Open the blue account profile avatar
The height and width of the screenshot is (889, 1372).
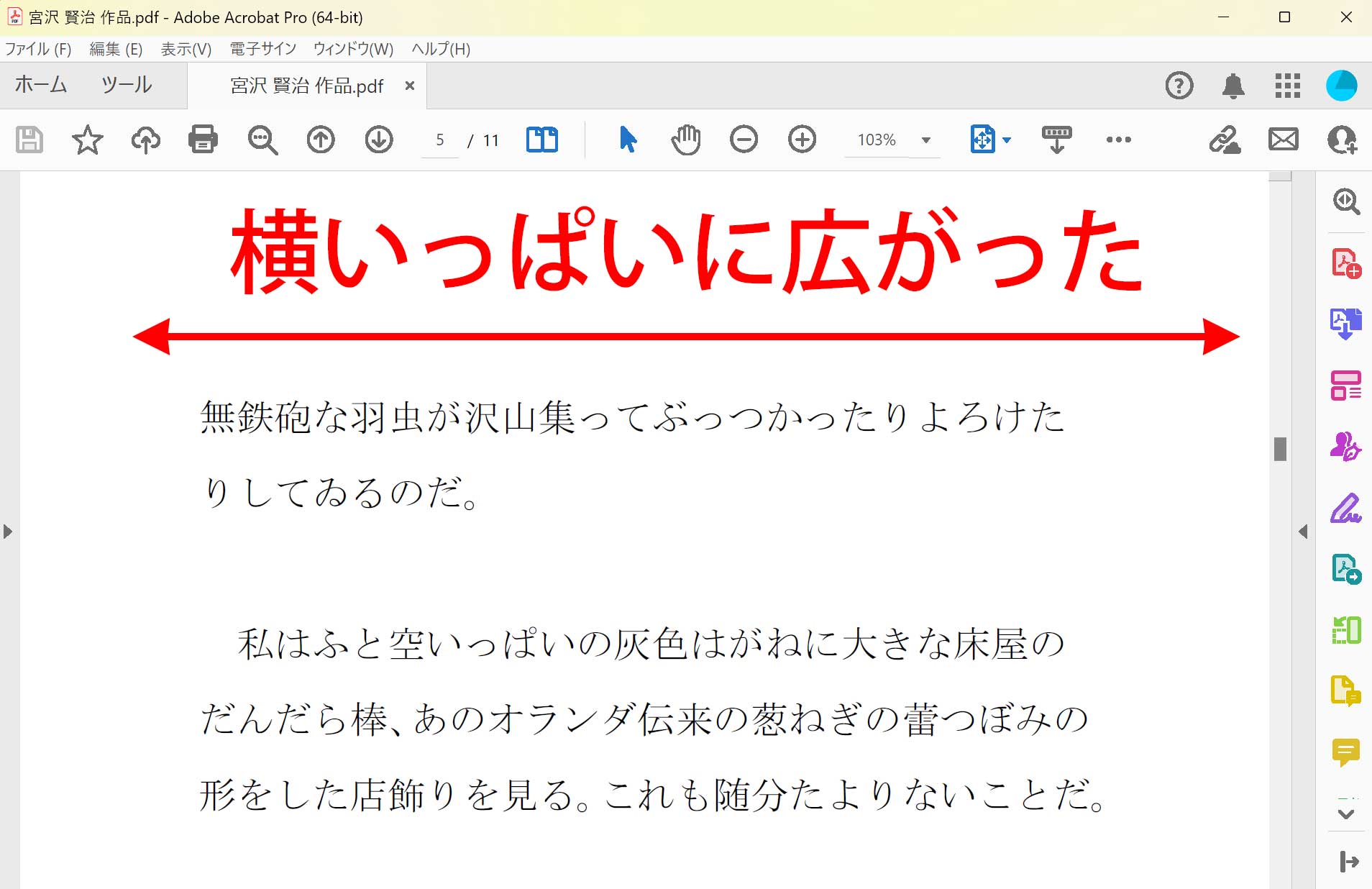(x=1342, y=86)
